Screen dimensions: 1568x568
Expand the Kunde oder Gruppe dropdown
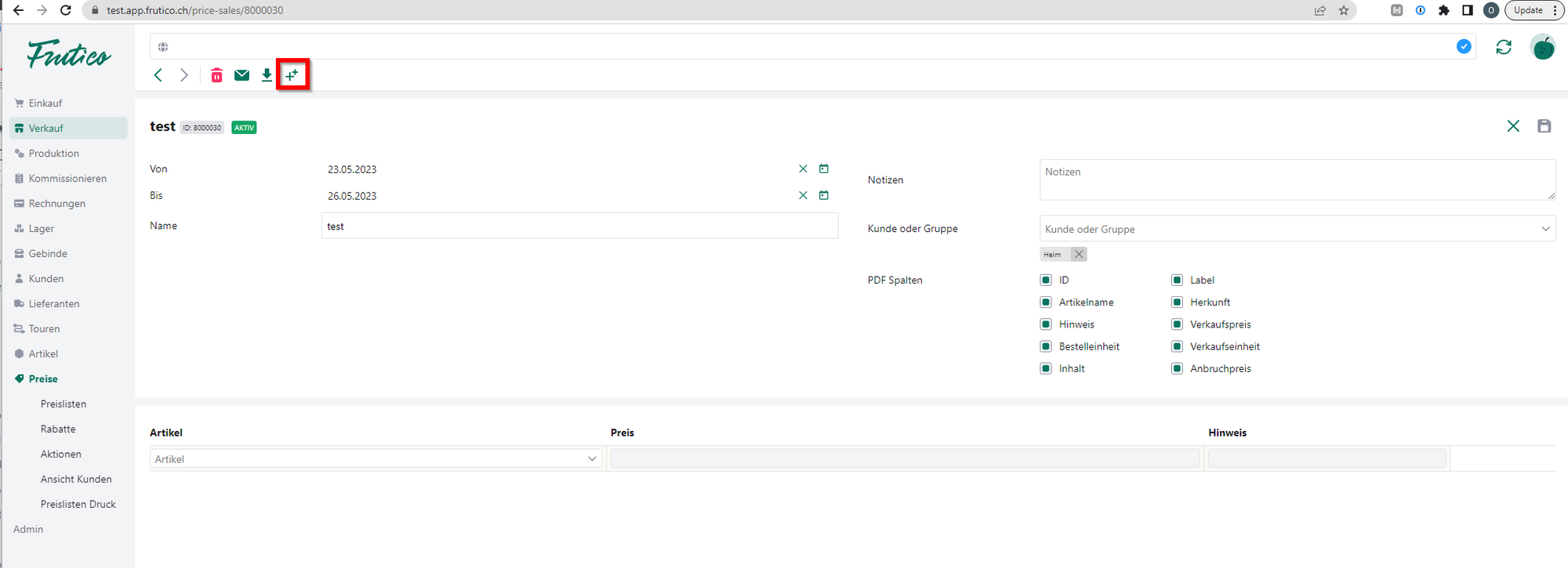tap(1544, 229)
